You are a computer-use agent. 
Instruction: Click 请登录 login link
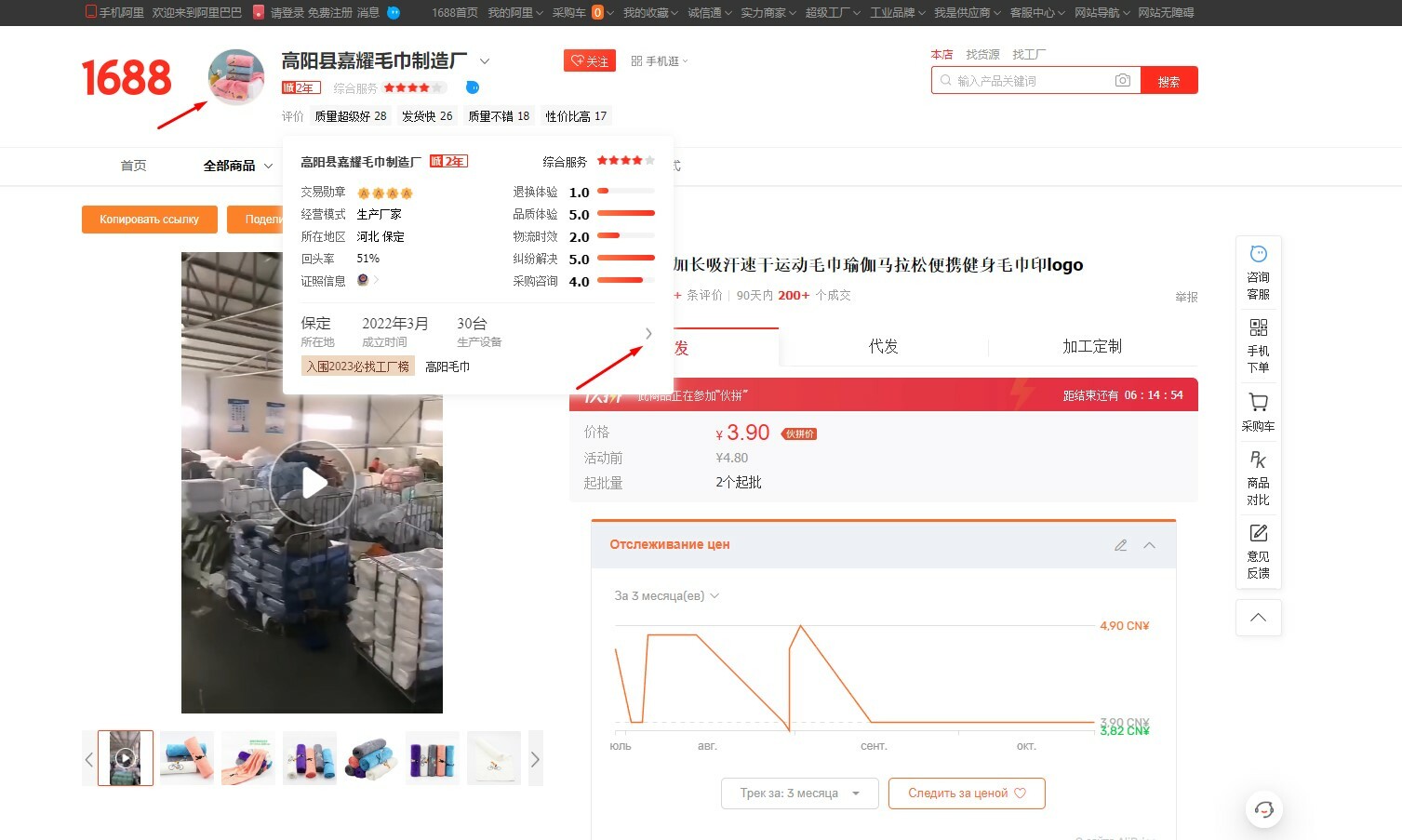point(287,12)
